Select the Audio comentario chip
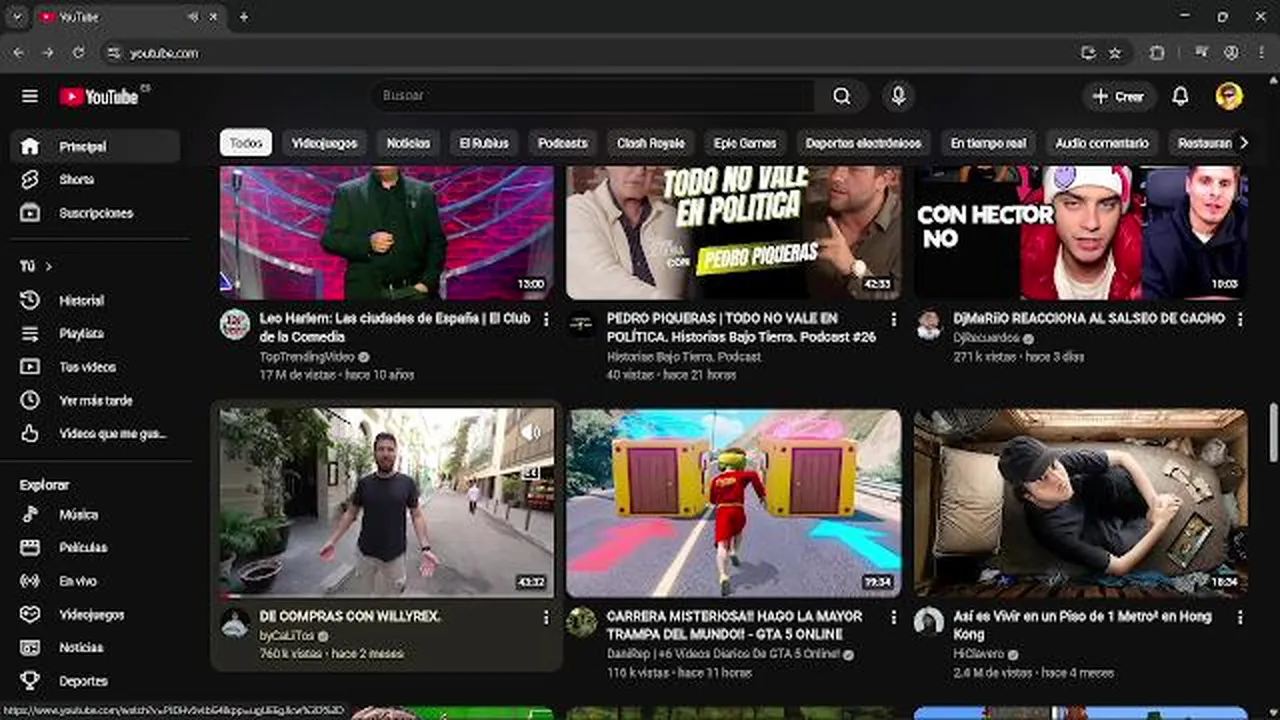Viewport: 1280px width, 720px height. point(1102,143)
